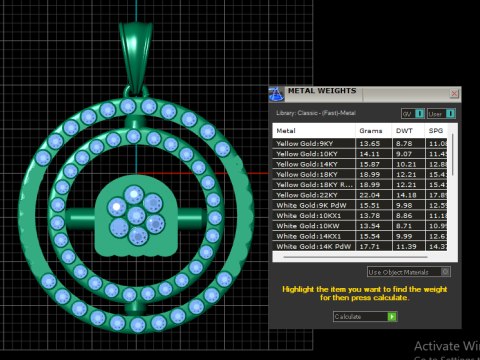Screen dimensions: 480x360
Task: Select White Gold:14K PdW row
Action: pyautogui.click(x=360, y=247)
